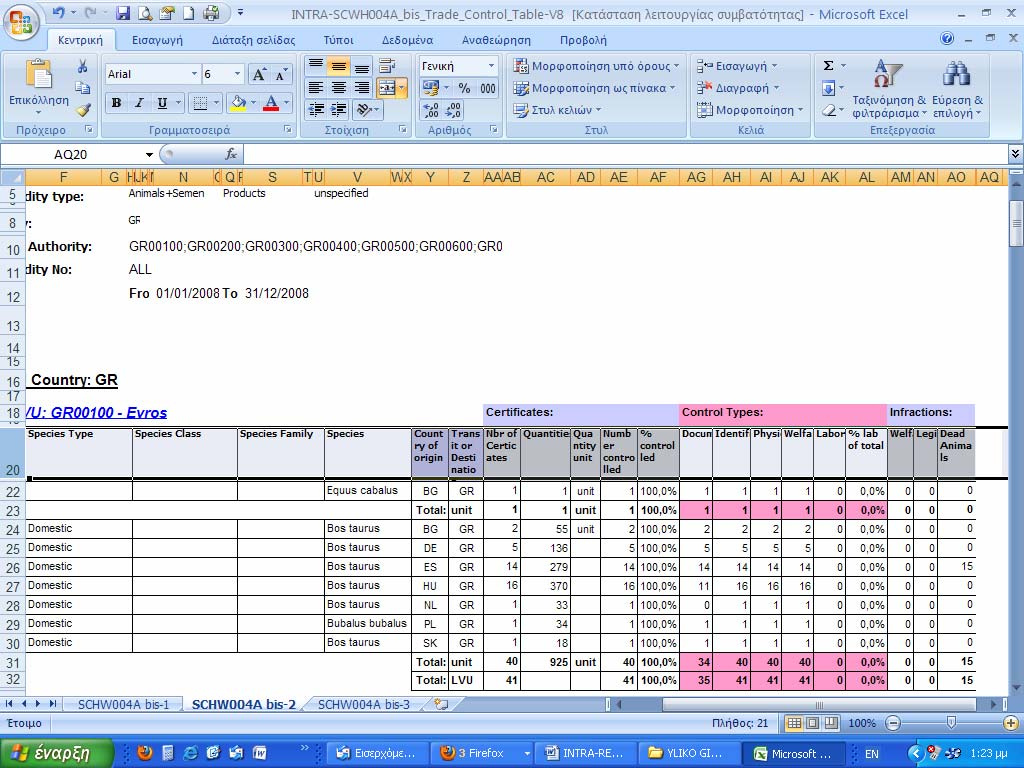The height and width of the screenshot is (768, 1024).
Task: Center text horizontally in the cell
Action: pyautogui.click(x=338, y=88)
